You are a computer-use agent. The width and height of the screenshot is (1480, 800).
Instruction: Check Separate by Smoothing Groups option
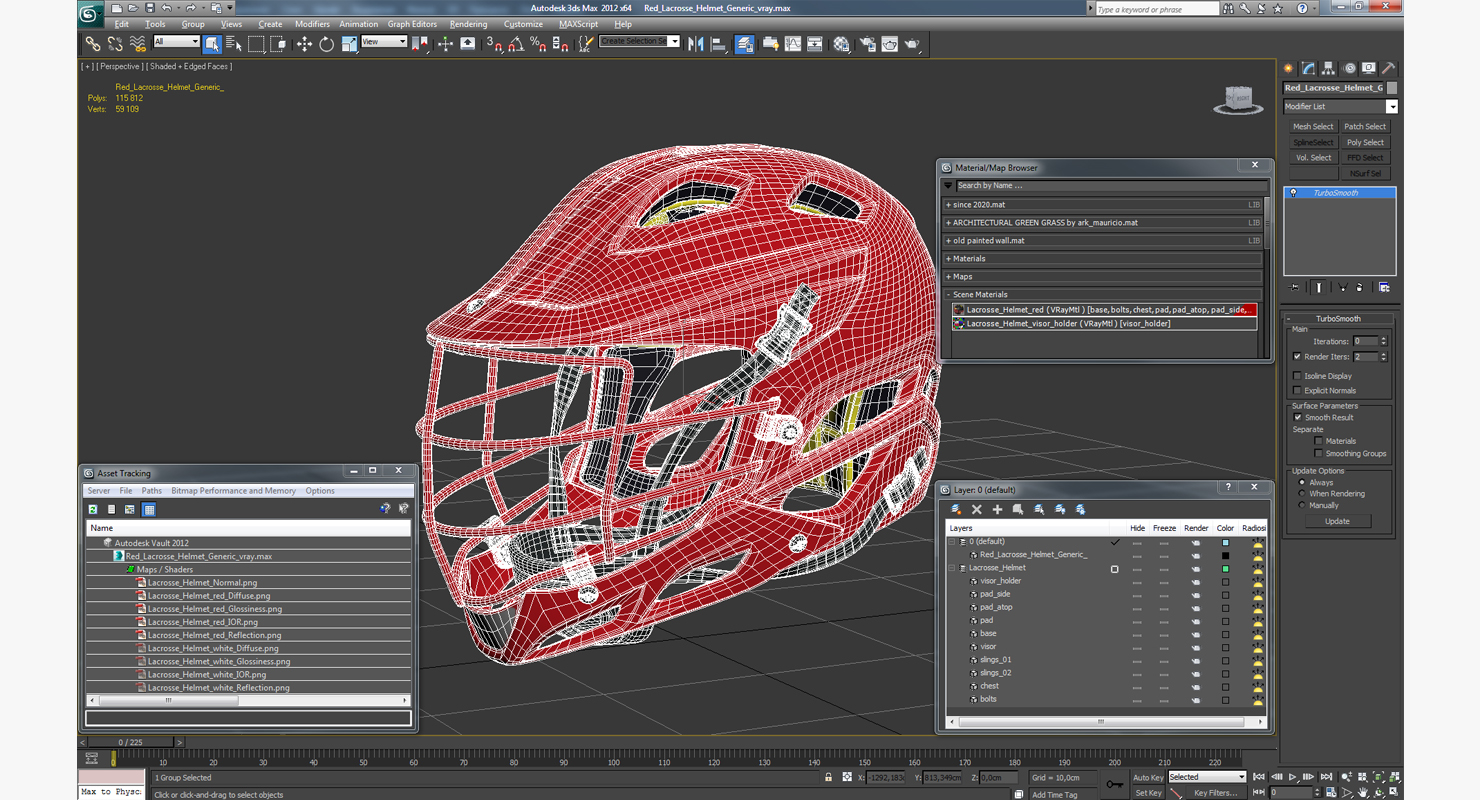pos(1319,454)
